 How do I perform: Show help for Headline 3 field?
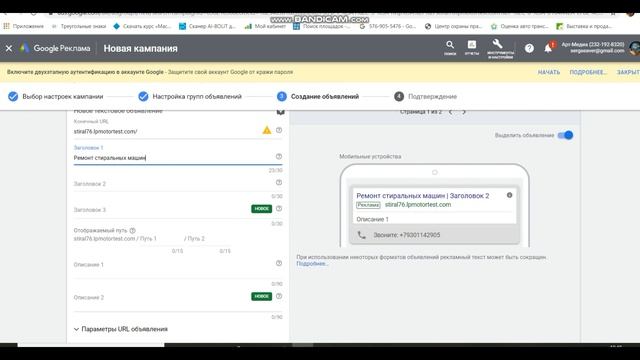click(x=279, y=209)
